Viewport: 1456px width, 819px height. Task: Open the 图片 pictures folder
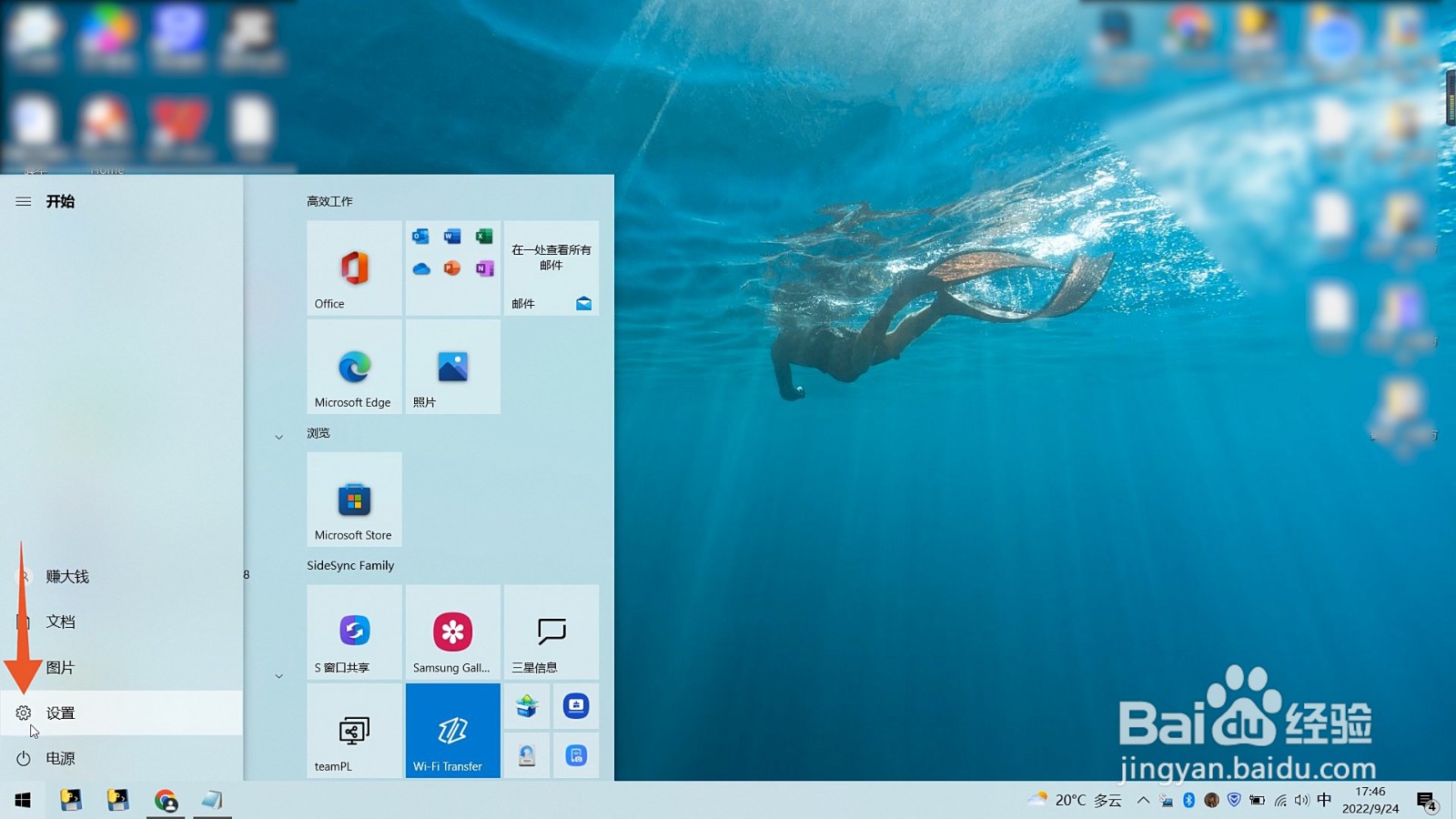click(x=121, y=667)
